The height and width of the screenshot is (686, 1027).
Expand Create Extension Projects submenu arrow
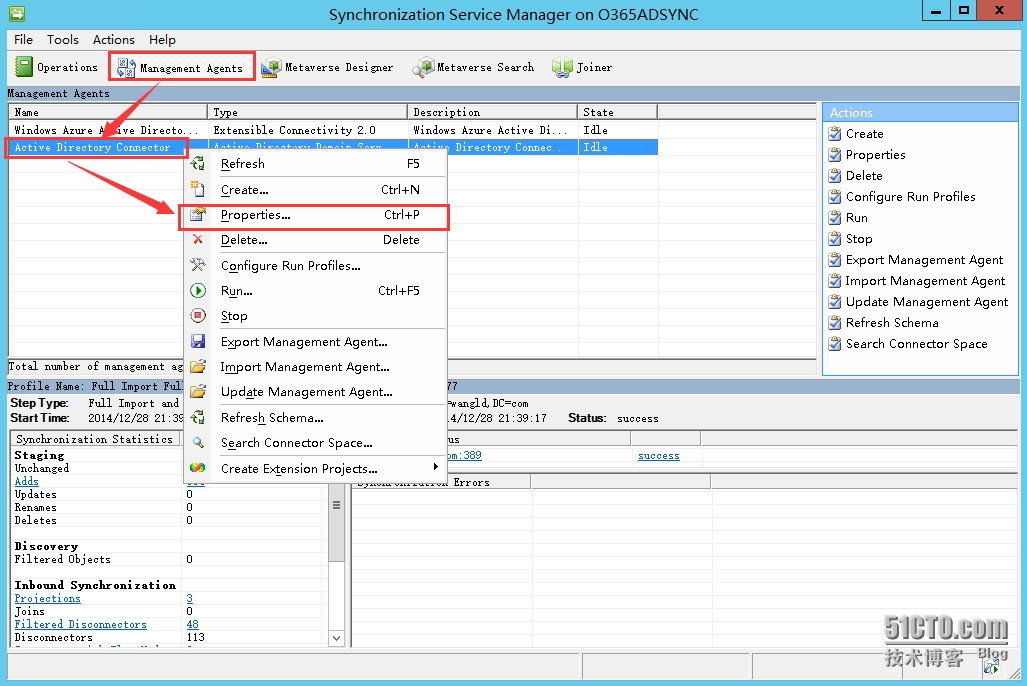pos(435,467)
